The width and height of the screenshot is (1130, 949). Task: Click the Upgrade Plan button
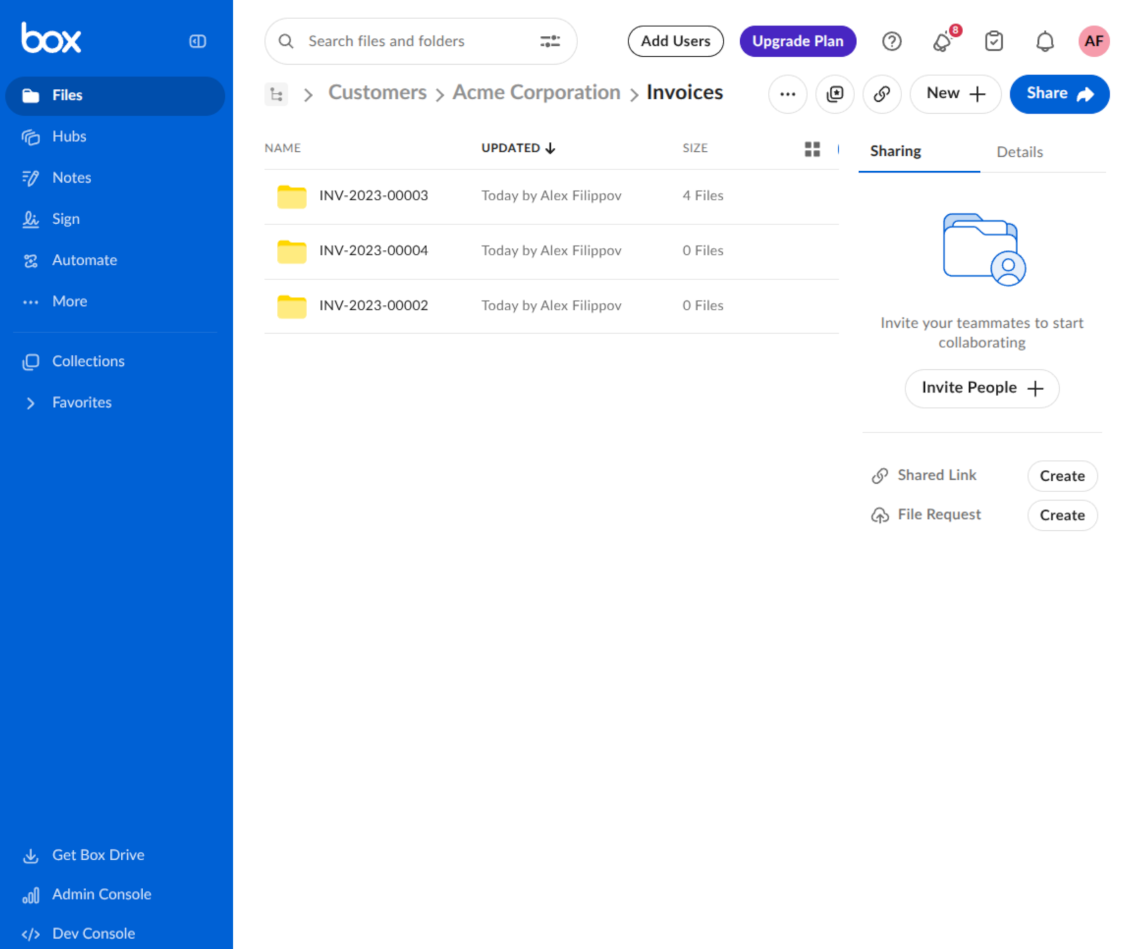pyautogui.click(x=798, y=41)
